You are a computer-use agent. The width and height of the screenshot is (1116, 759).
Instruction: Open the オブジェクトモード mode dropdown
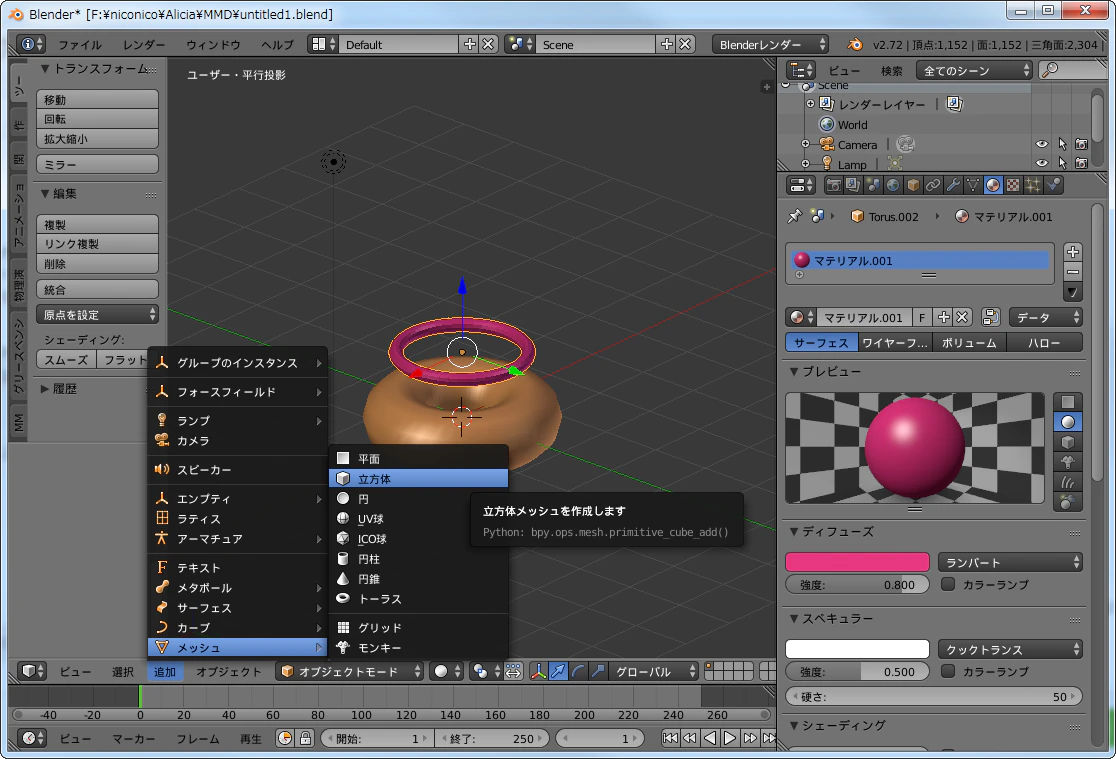point(349,671)
